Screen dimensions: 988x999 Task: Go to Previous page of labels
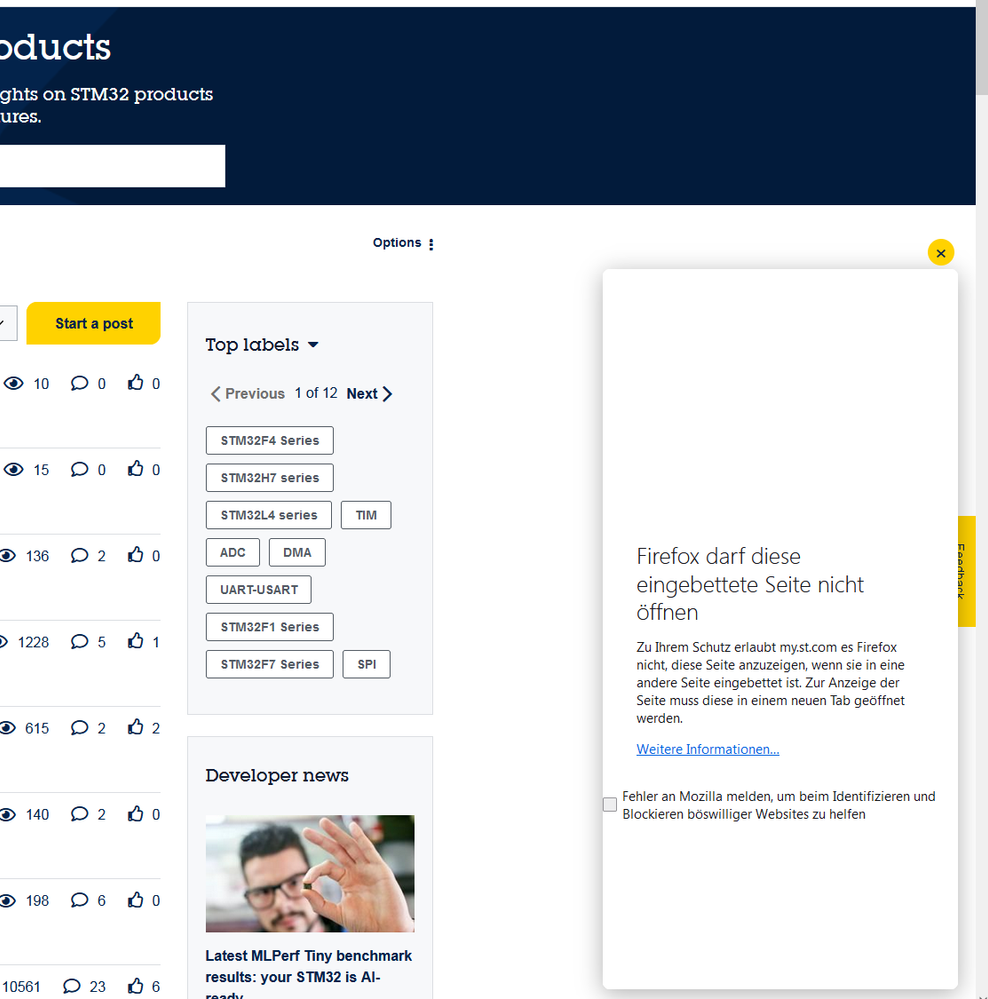[x=248, y=394]
